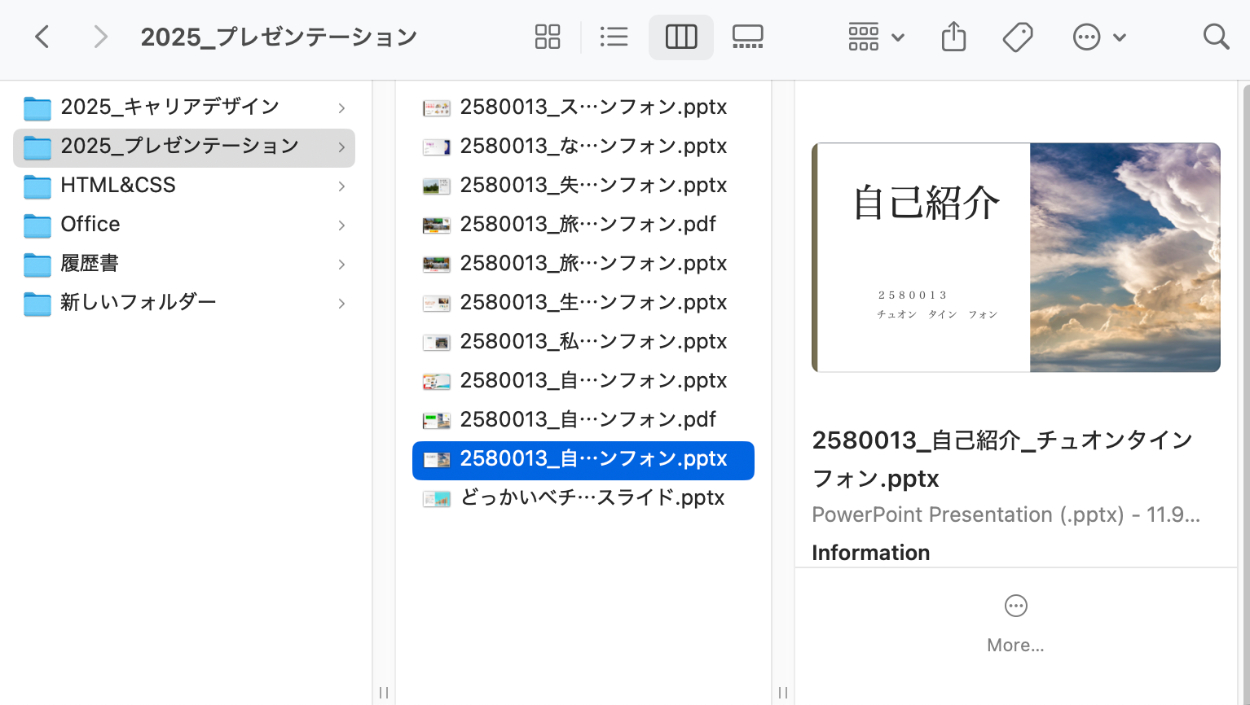Switch to icon grid view
1250x705 pixels.
[547, 38]
